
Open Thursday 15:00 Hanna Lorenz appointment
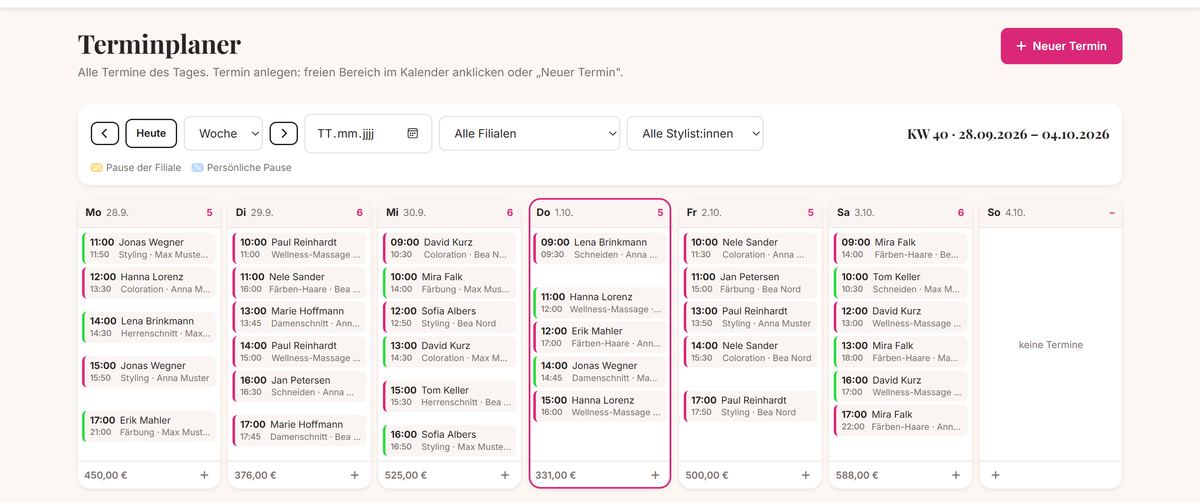pyautogui.click(x=600, y=406)
